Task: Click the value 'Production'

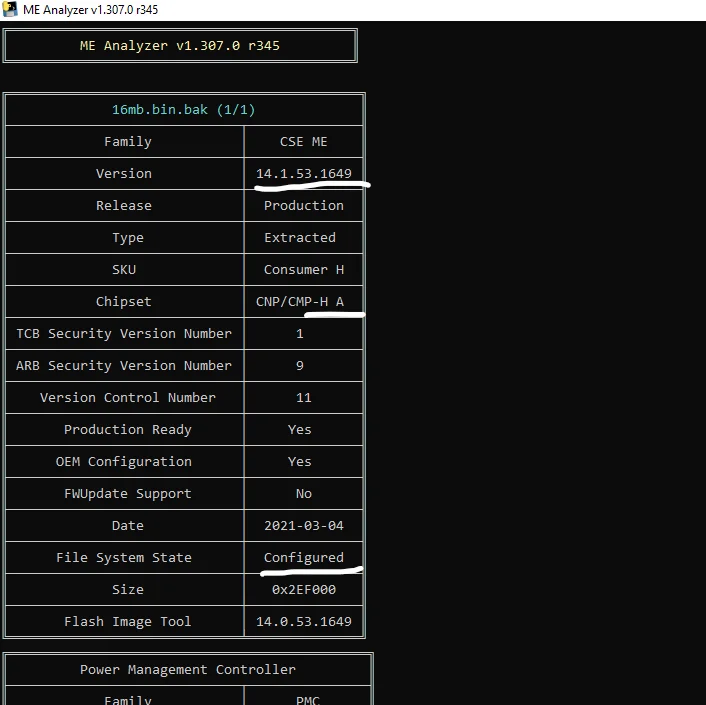Action: (x=303, y=206)
